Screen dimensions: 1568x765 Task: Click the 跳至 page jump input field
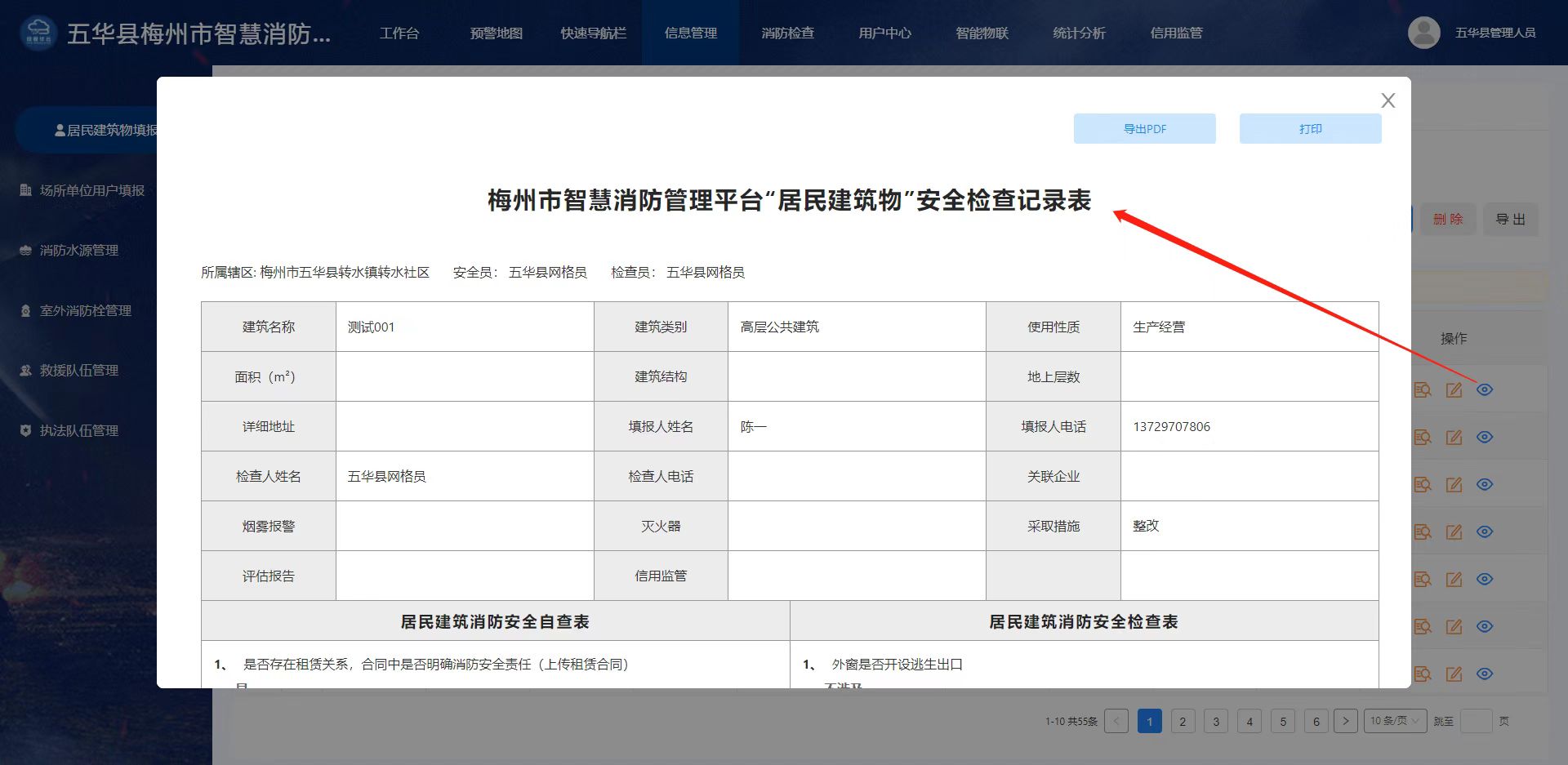point(1476,721)
